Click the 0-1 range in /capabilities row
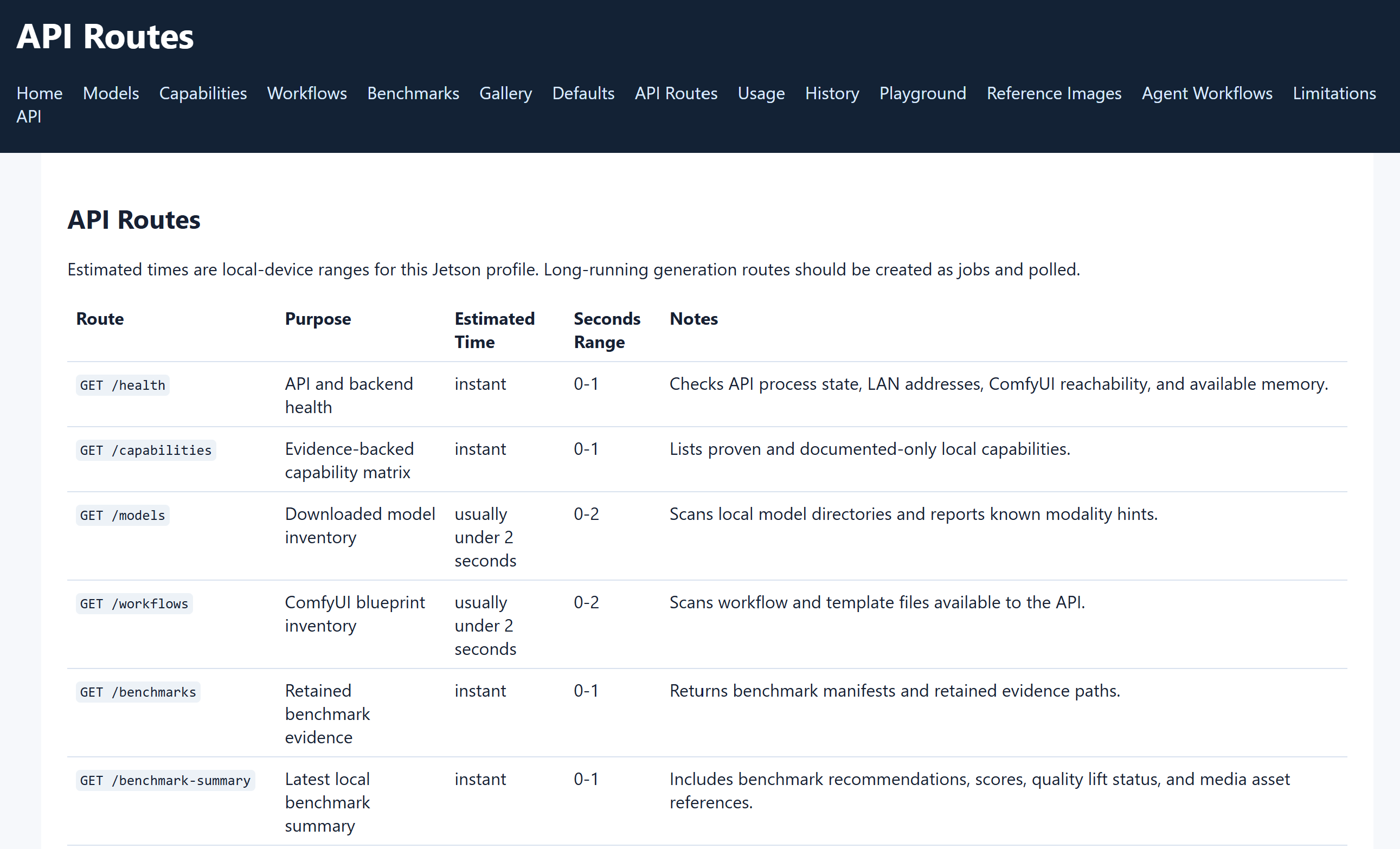This screenshot has height=849, width=1400. [586, 449]
